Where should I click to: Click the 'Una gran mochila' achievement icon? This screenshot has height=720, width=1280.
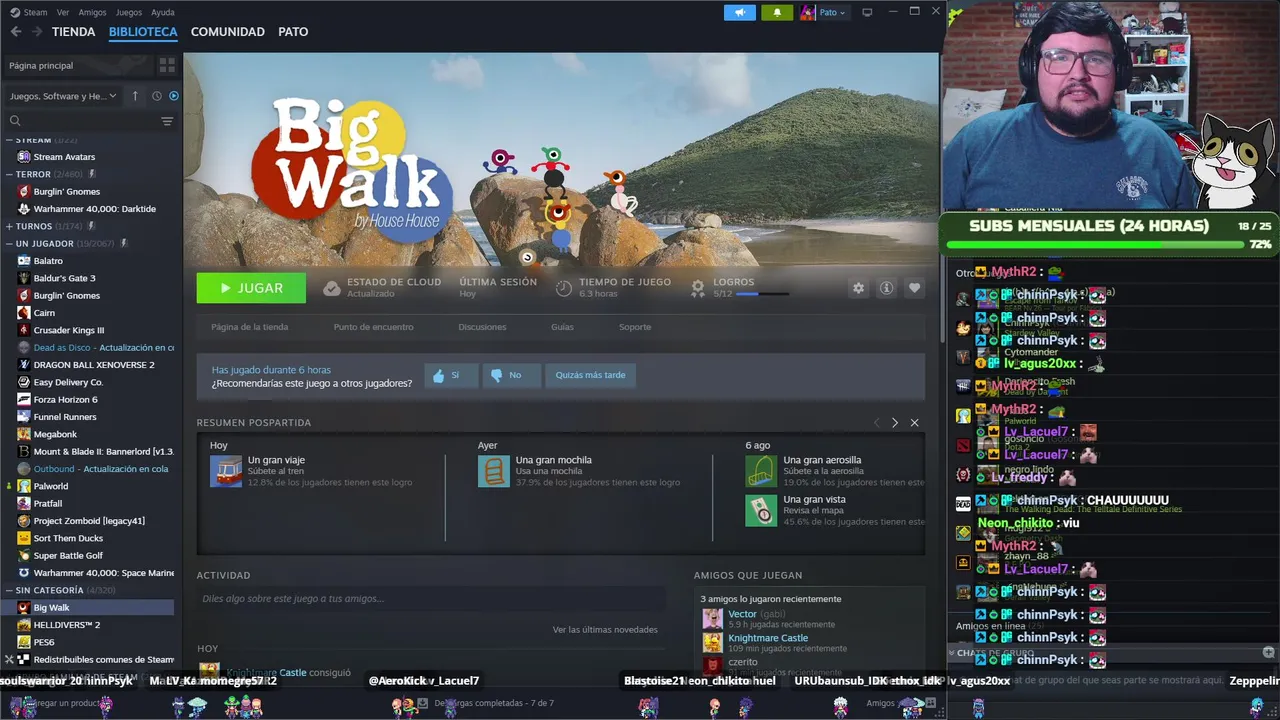pyautogui.click(x=494, y=471)
